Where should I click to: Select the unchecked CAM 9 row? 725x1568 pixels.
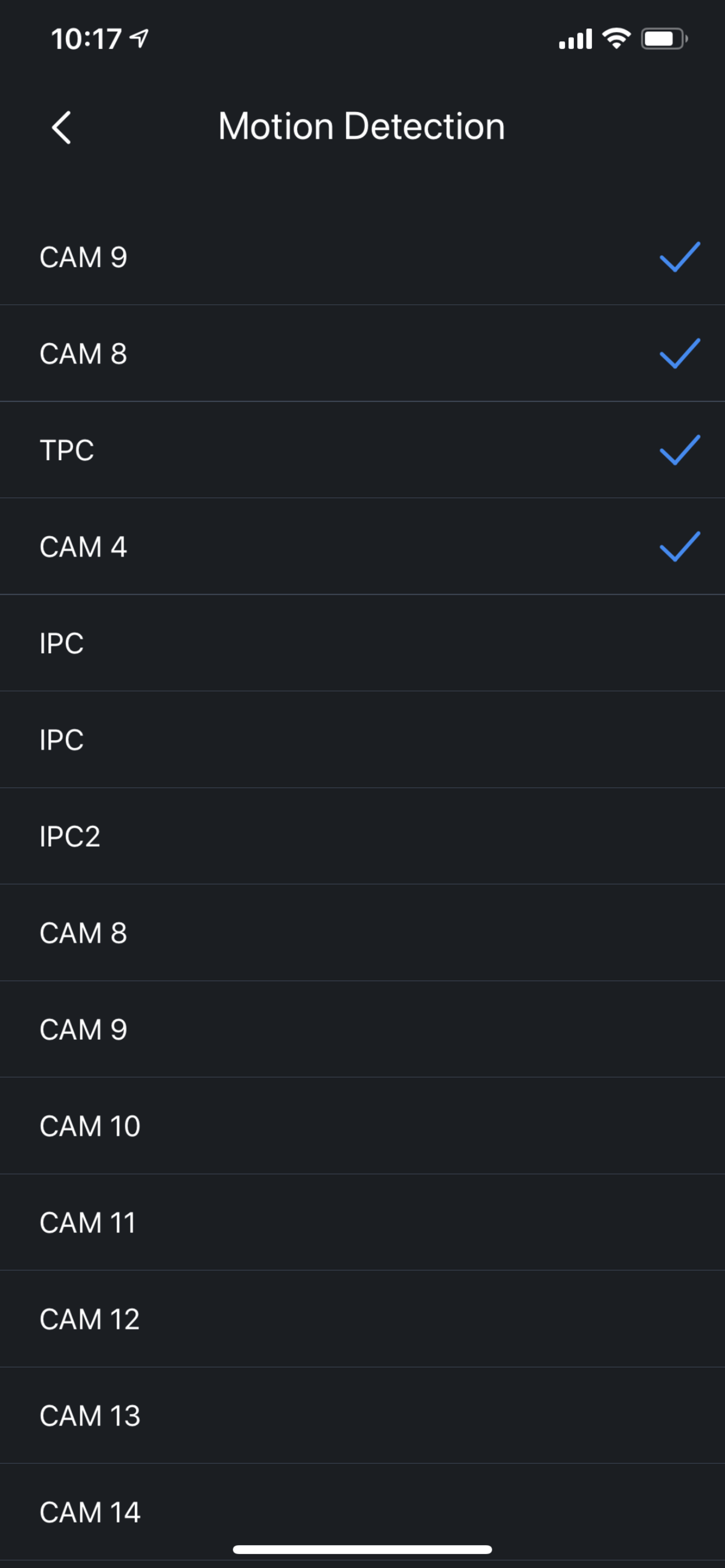click(362, 1029)
